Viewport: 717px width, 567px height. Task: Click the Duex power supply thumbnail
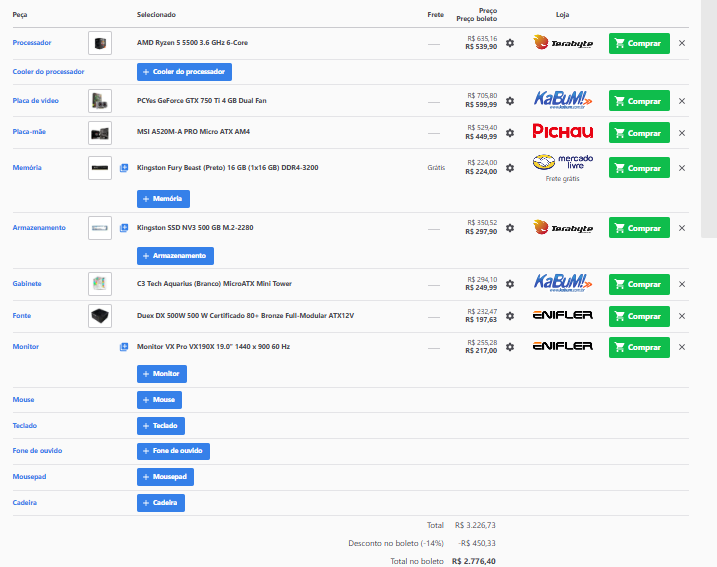[x=100, y=316]
